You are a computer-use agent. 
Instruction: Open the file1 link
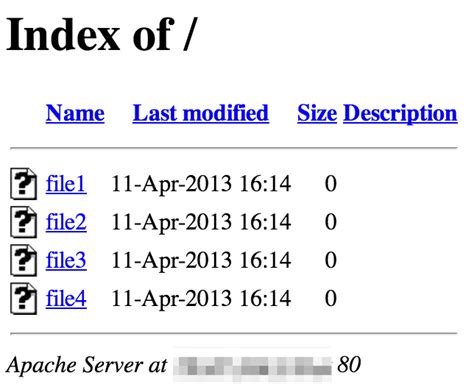[66, 184]
